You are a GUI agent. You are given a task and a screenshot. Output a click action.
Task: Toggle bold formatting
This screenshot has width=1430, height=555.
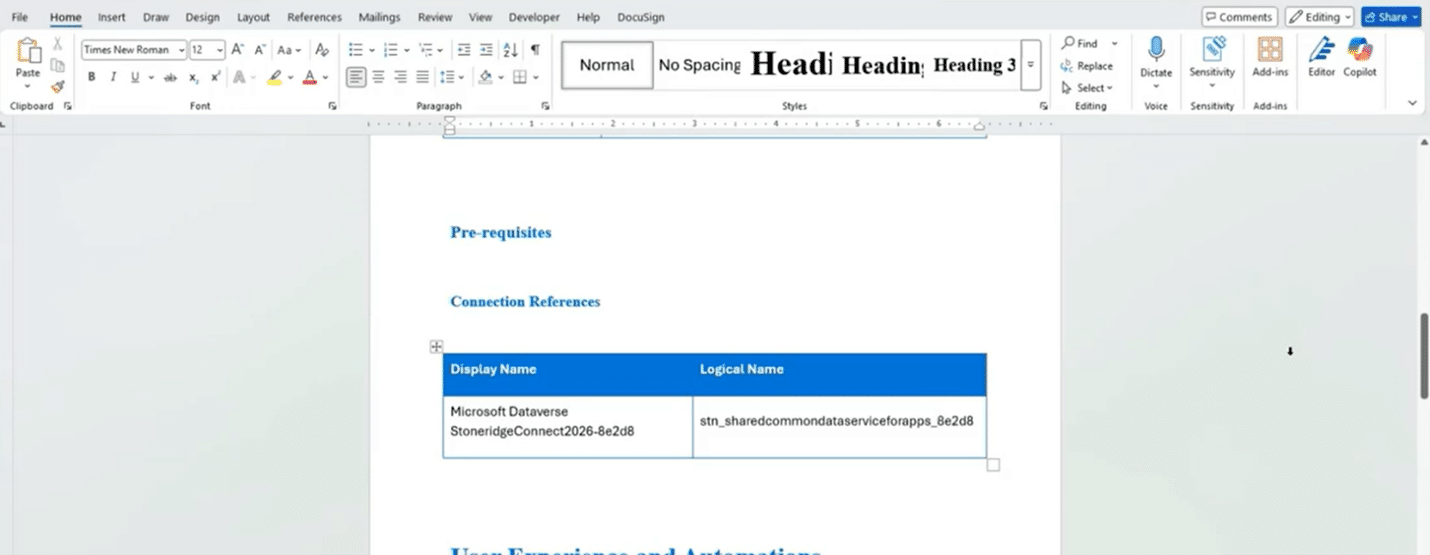(x=91, y=77)
